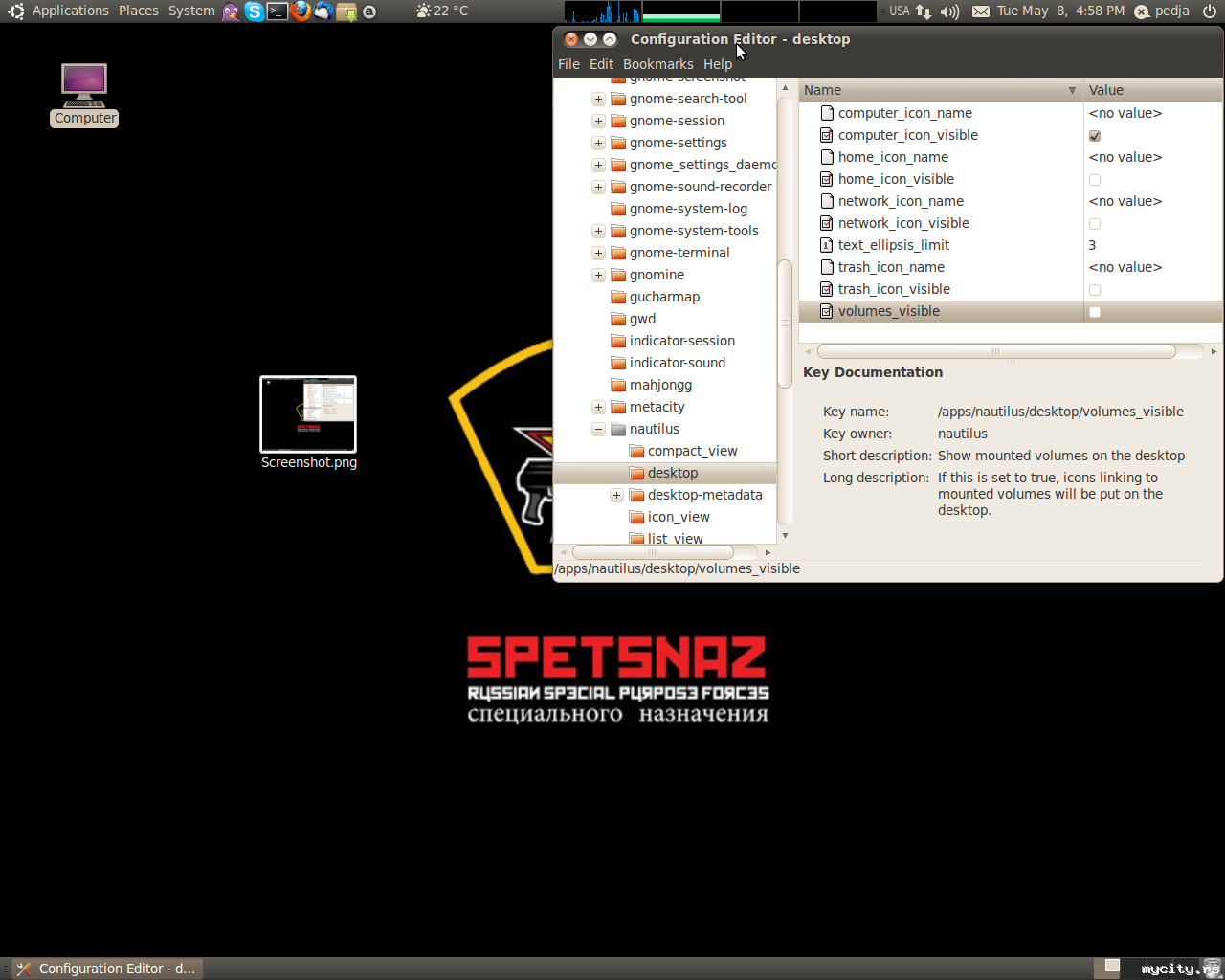Click the text_ellipsis_limit integer key icon
The width and height of the screenshot is (1225, 980).
point(827,245)
